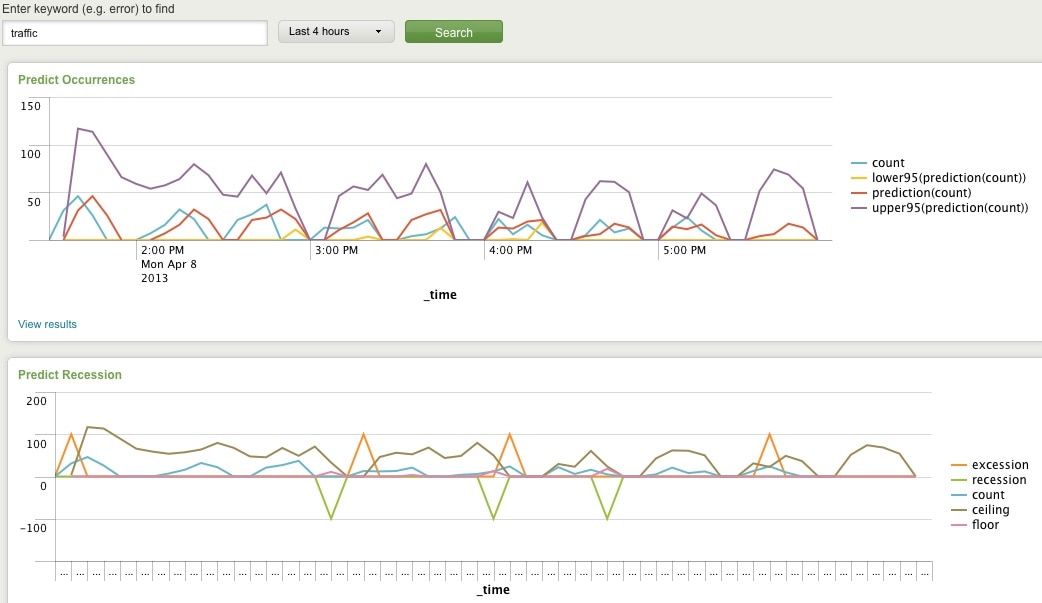Toggle the prediction(count) legend entry

(921, 193)
